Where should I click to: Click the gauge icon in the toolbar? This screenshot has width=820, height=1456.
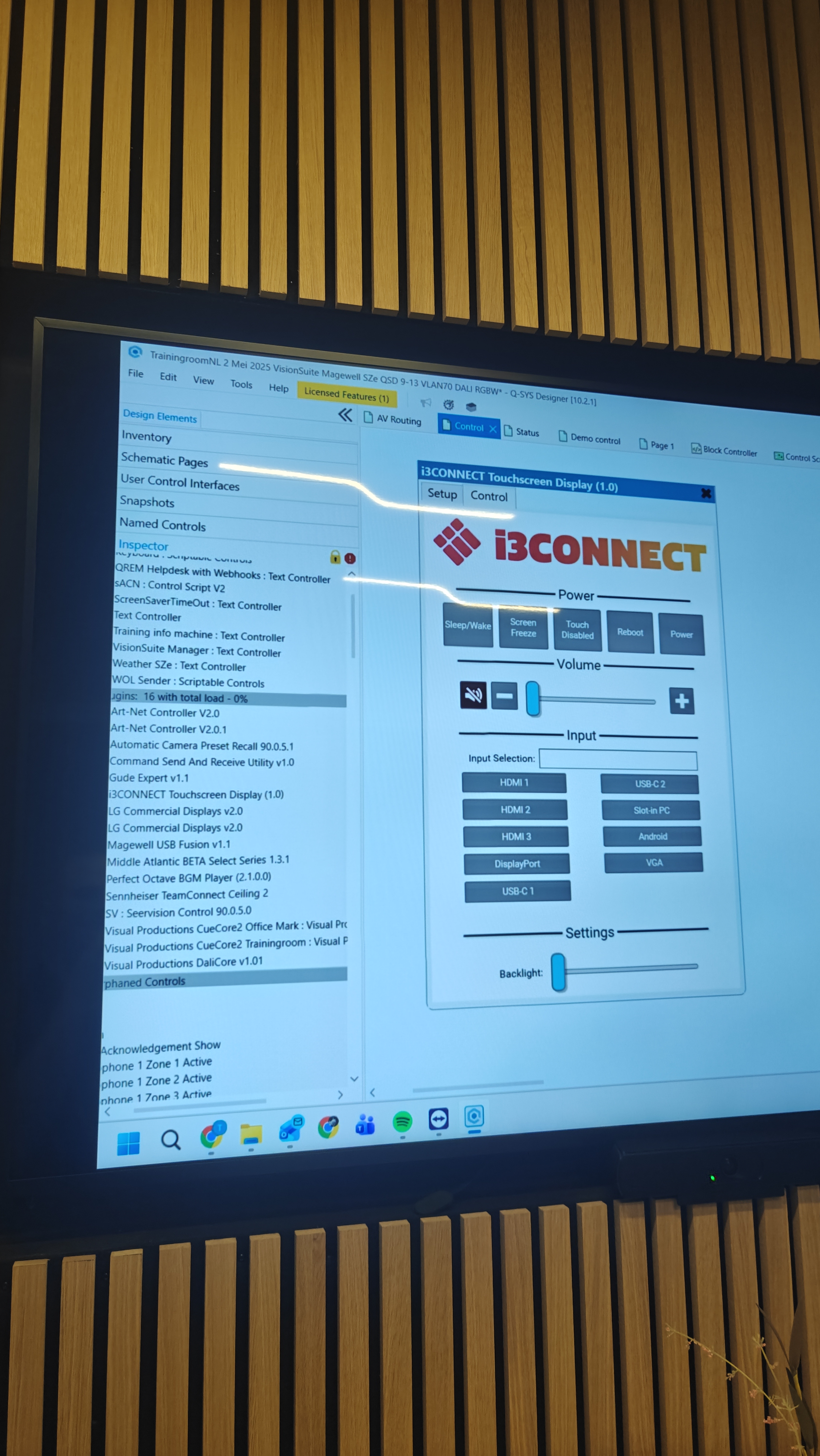pos(449,405)
